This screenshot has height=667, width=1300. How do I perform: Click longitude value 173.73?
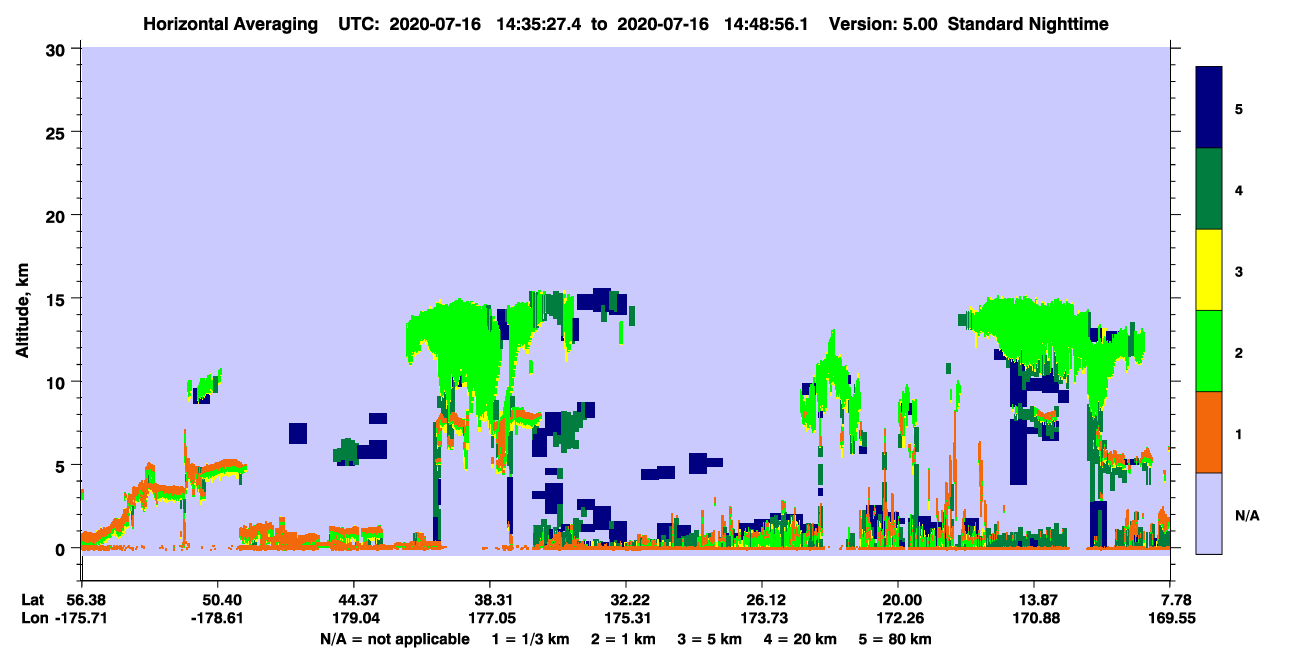pos(762,619)
